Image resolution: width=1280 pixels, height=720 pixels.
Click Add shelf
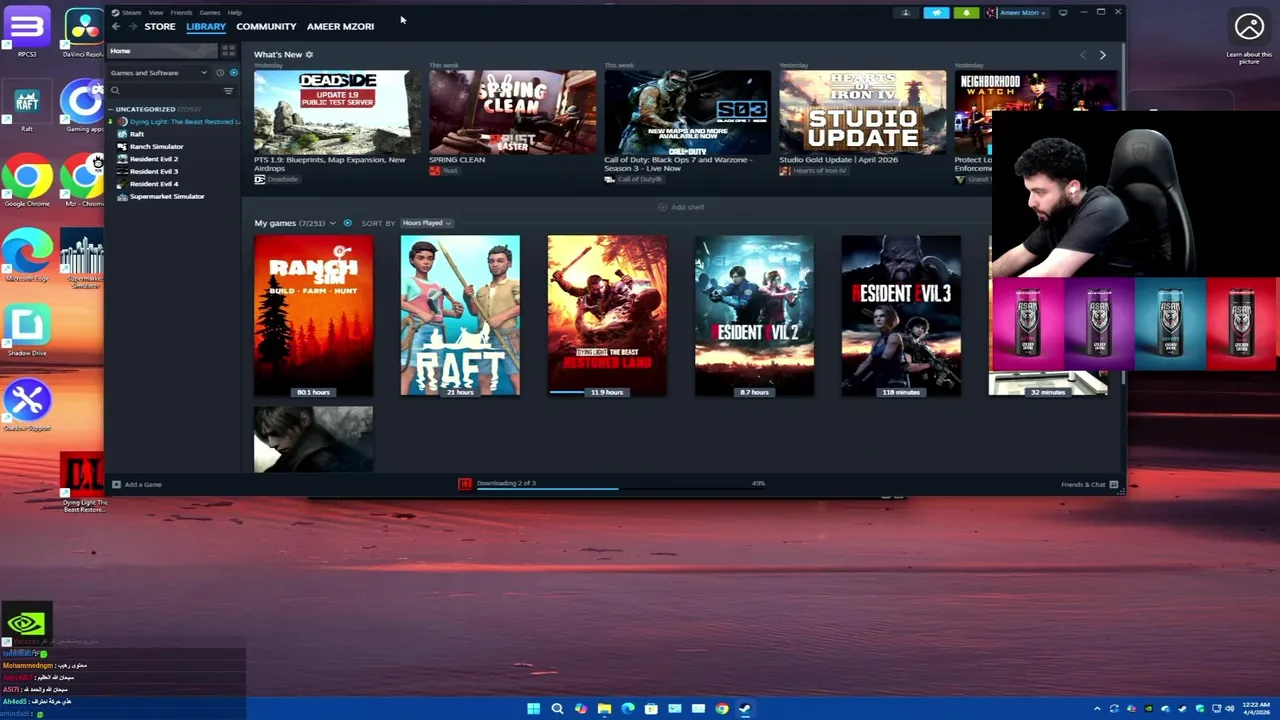pyautogui.click(x=681, y=207)
